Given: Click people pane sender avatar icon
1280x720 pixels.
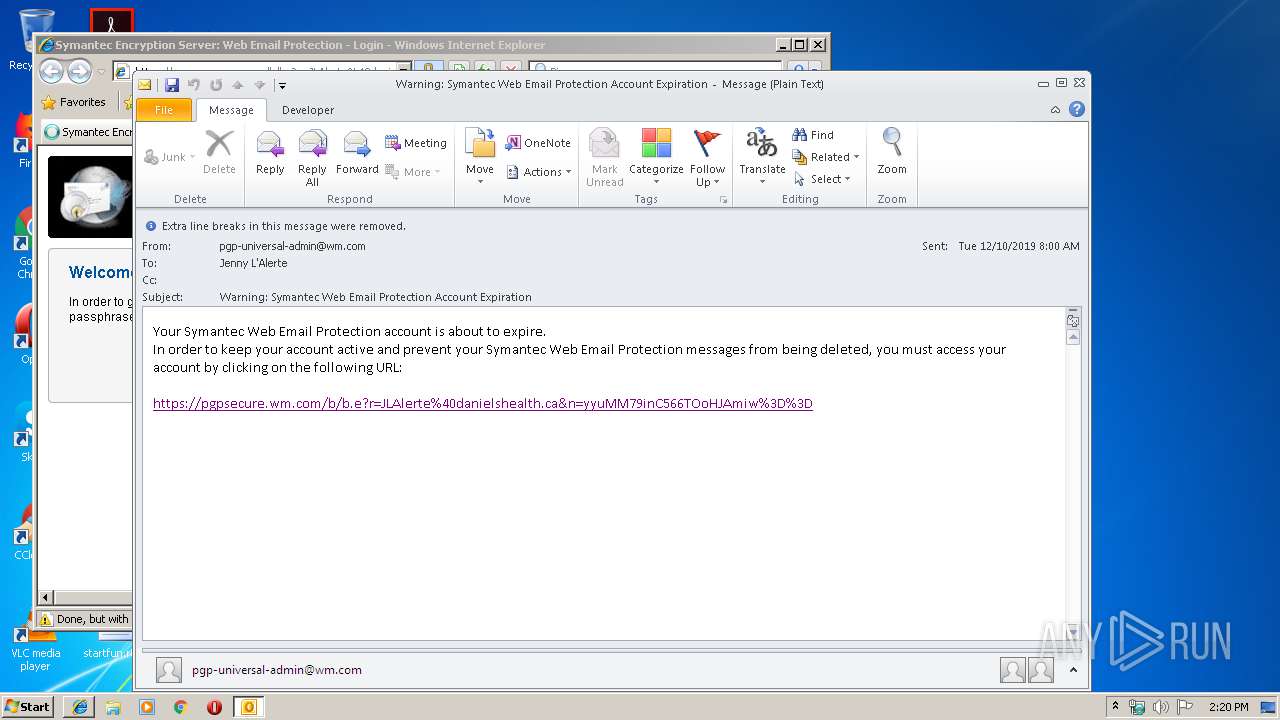Looking at the screenshot, I should click(169, 670).
